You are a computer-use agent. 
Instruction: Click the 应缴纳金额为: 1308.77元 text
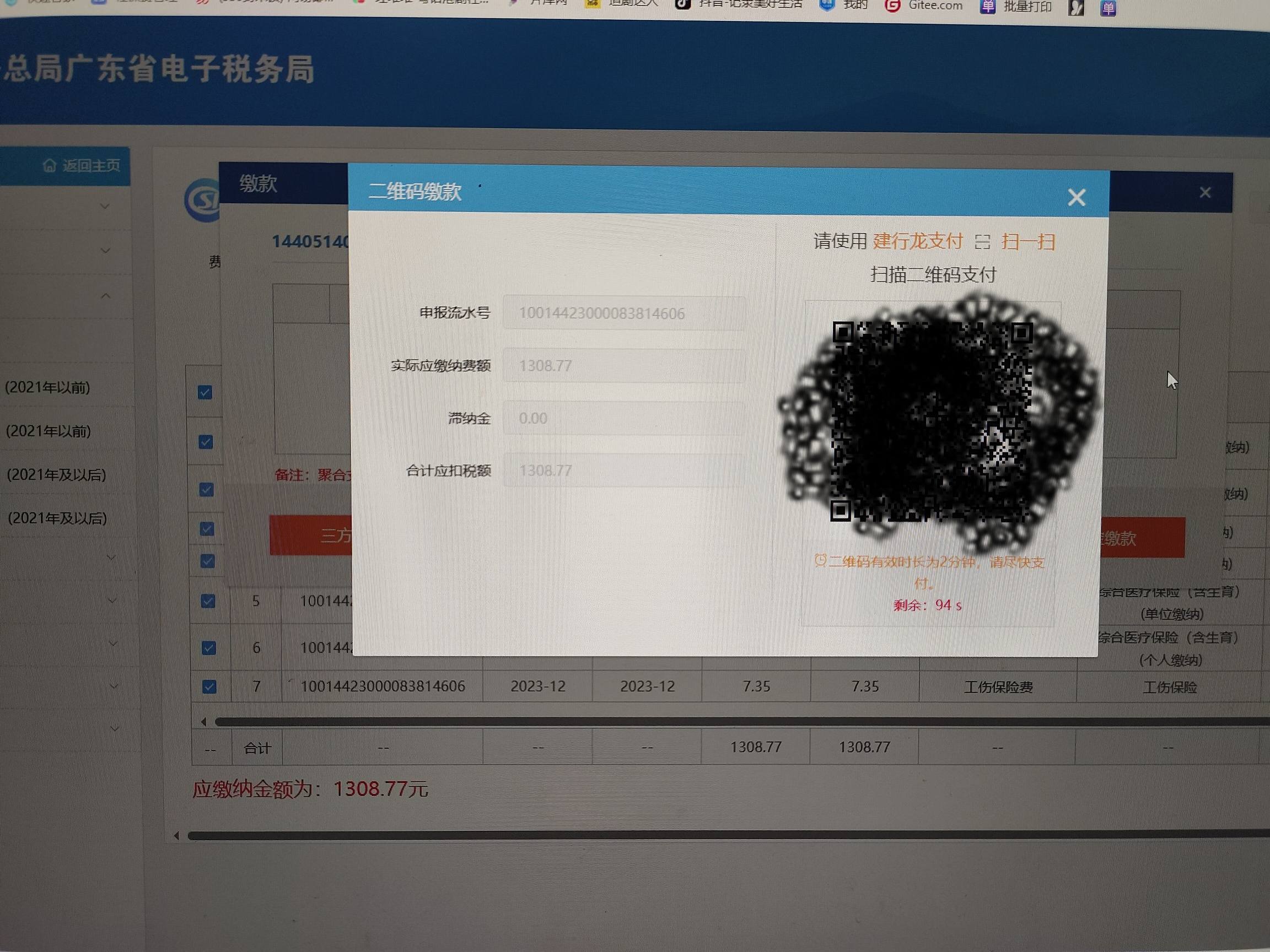[x=310, y=789]
